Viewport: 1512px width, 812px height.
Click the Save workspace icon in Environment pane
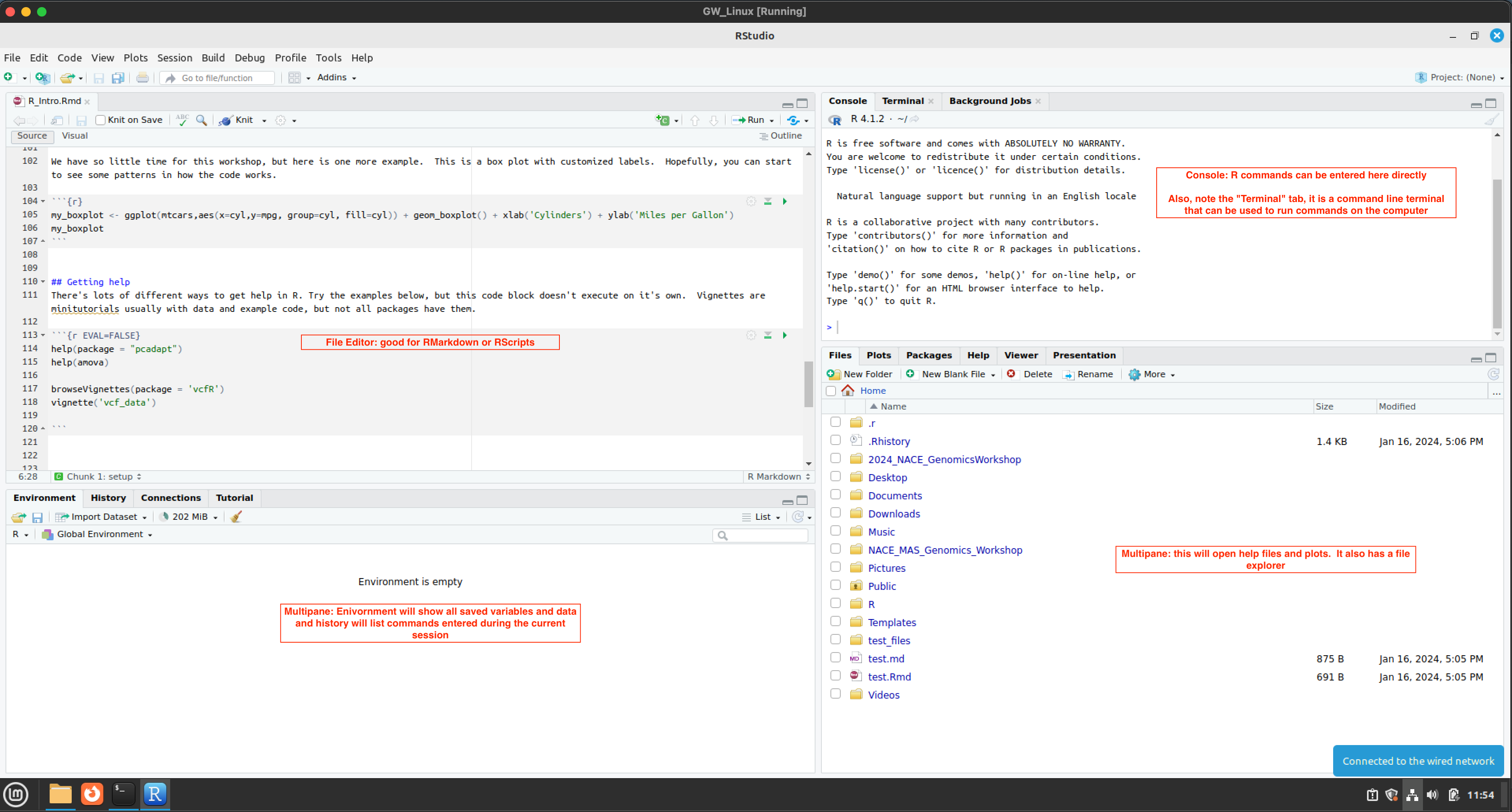point(37,517)
